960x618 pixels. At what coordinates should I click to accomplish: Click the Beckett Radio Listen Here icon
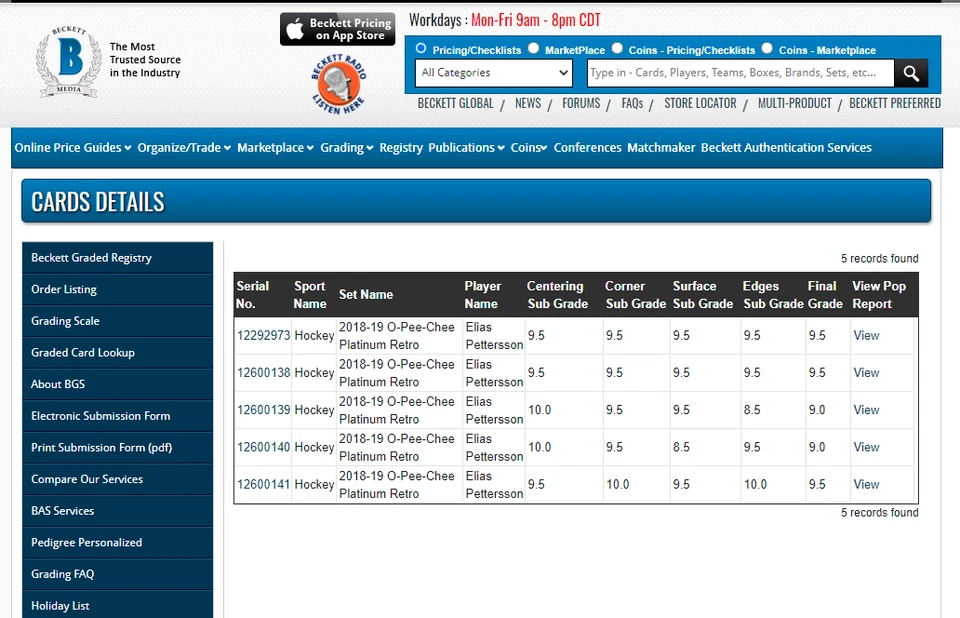(x=338, y=84)
